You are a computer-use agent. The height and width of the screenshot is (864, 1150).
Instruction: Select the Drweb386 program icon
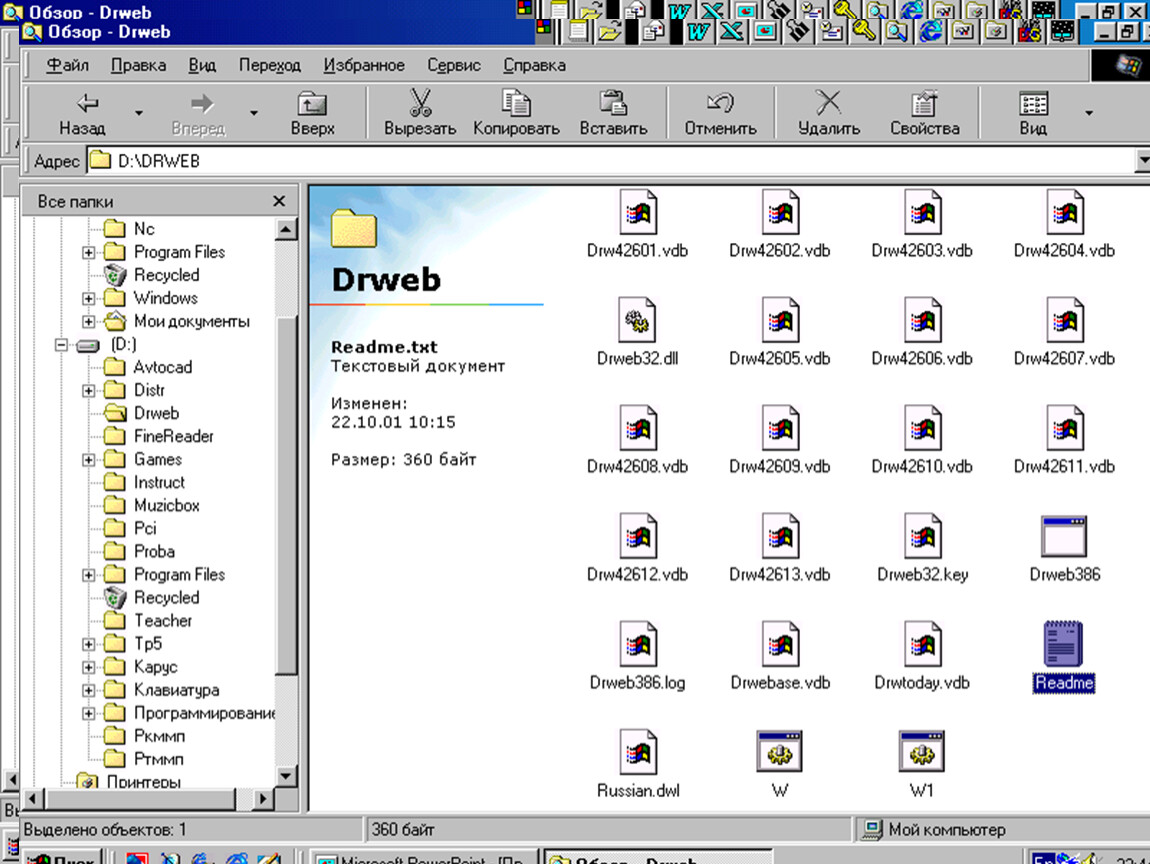coord(1064,537)
